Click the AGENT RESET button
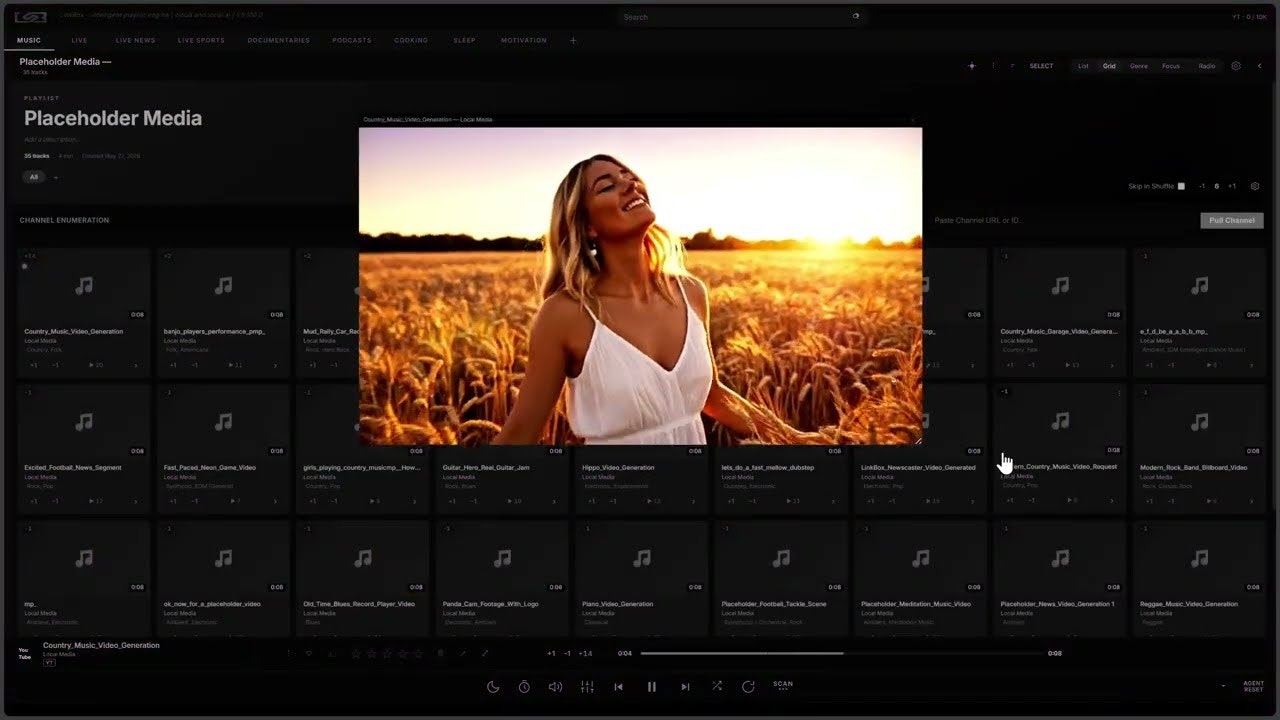The image size is (1280, 720). pyautogui.click(x=1253, y=687)
